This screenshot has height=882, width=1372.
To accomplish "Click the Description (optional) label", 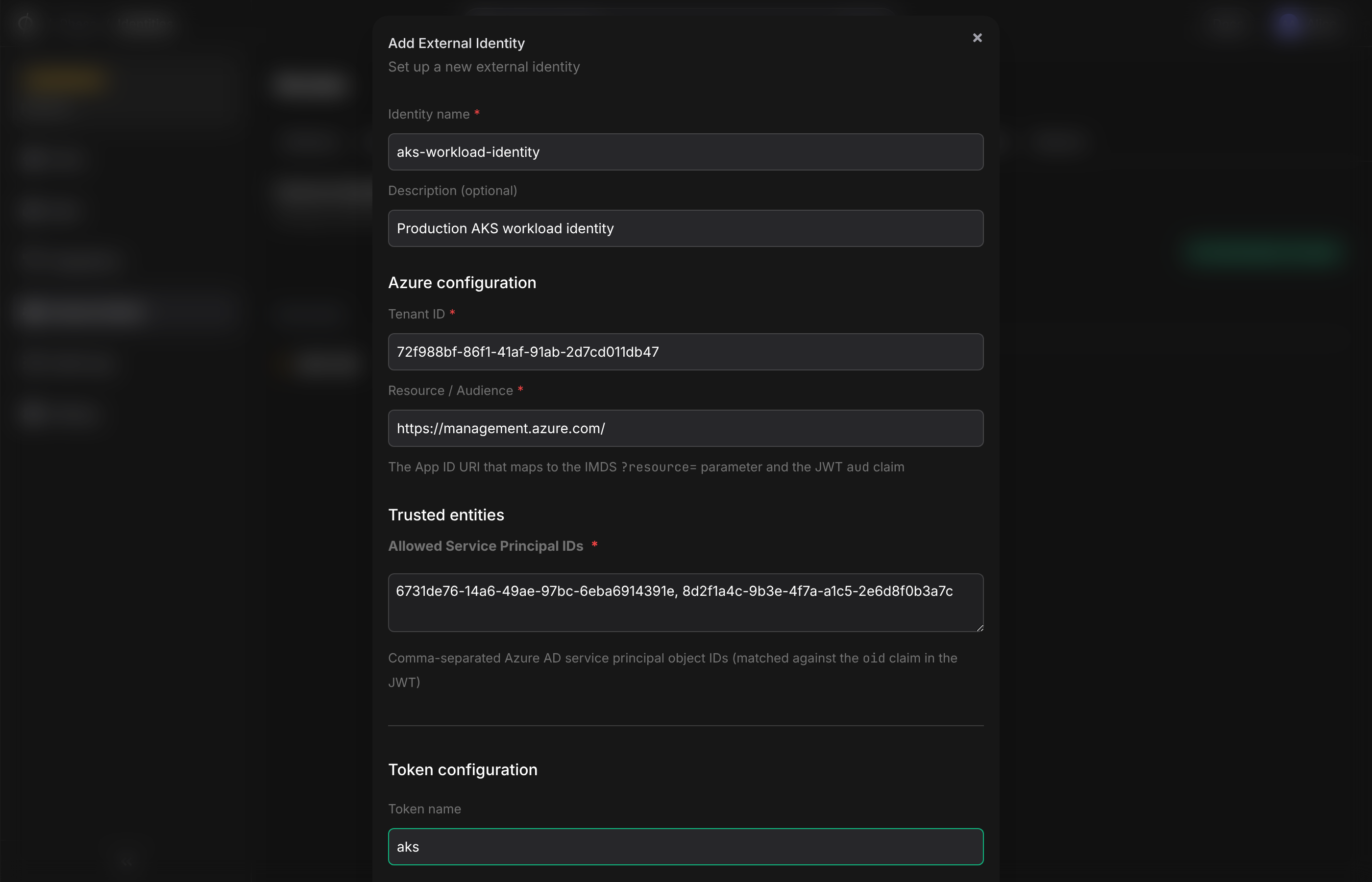I will click(x=452, y=191).
